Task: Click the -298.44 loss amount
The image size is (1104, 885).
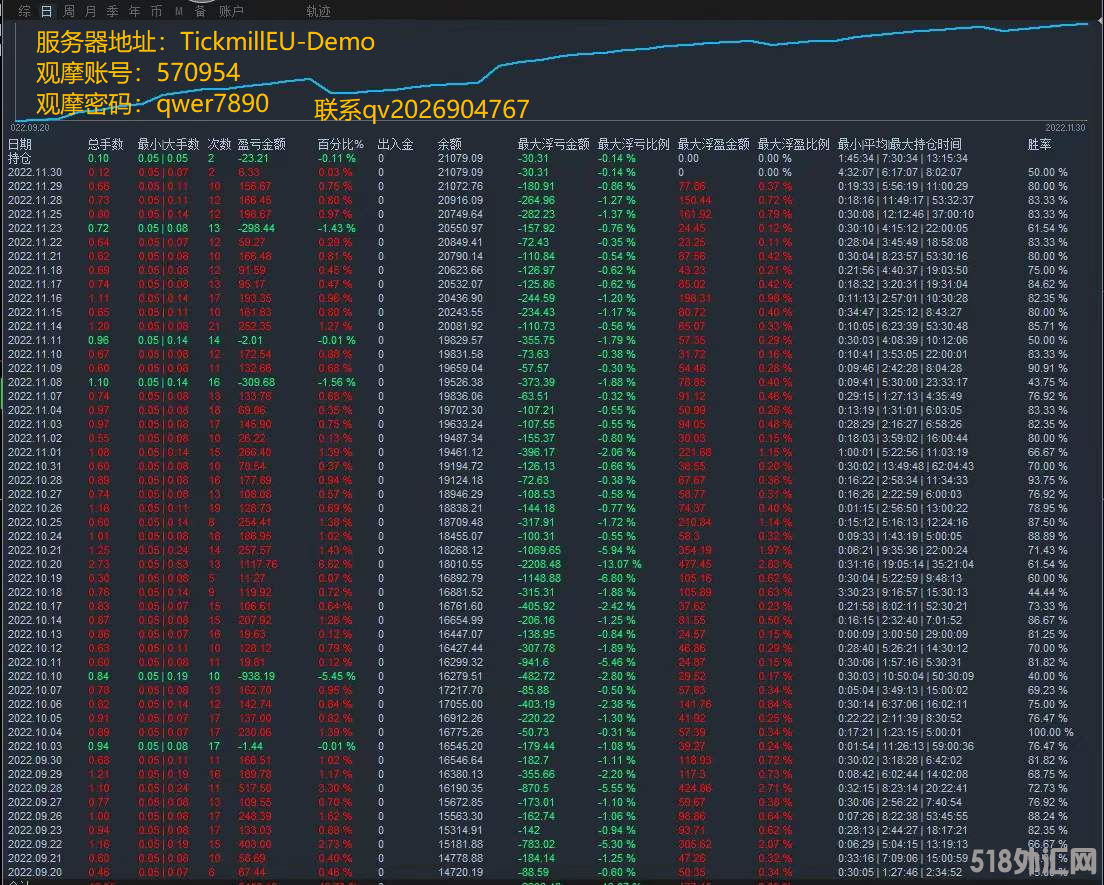Action: (256, 228)
